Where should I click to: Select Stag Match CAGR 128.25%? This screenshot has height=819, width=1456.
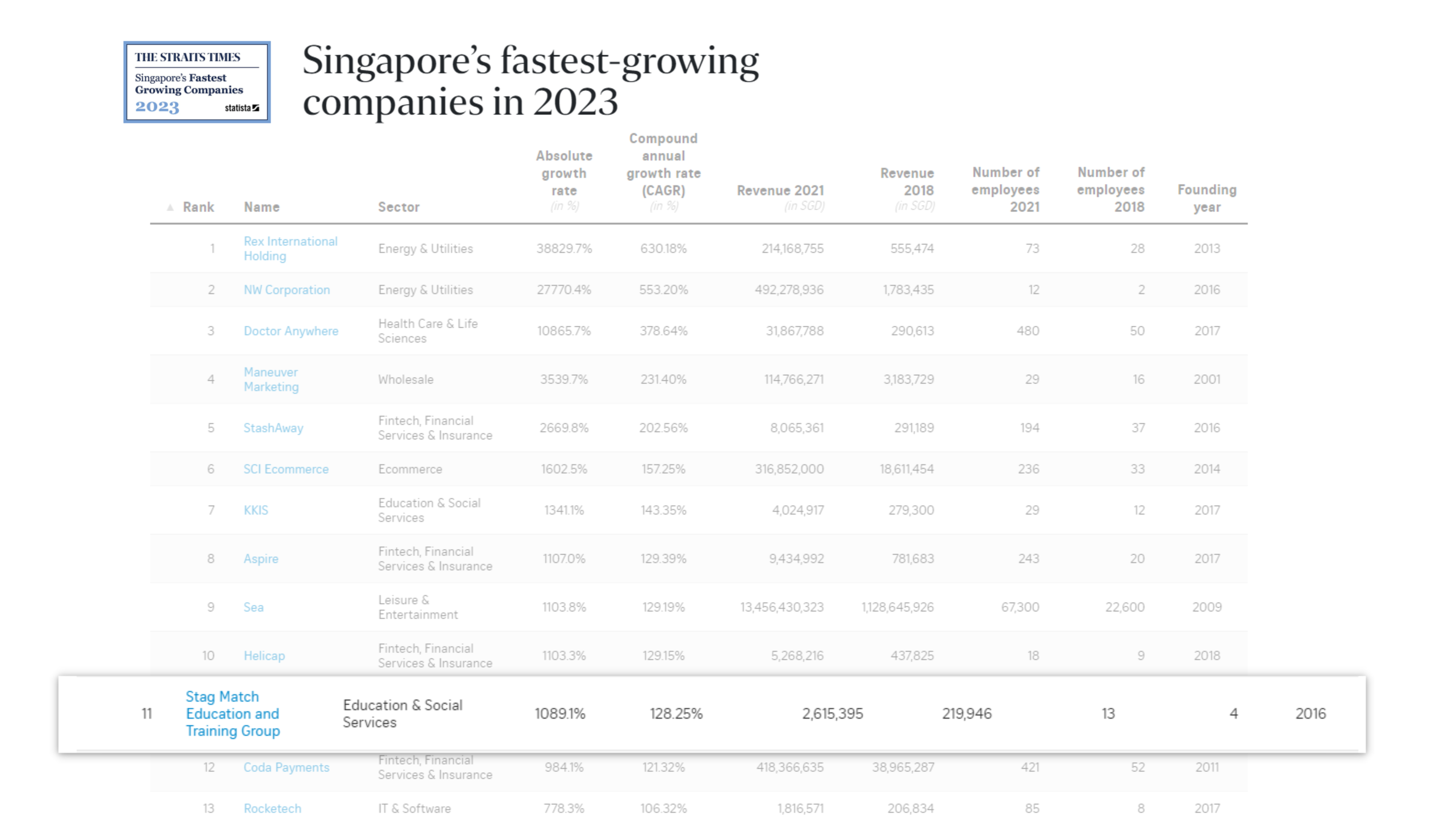pos(676,714)
